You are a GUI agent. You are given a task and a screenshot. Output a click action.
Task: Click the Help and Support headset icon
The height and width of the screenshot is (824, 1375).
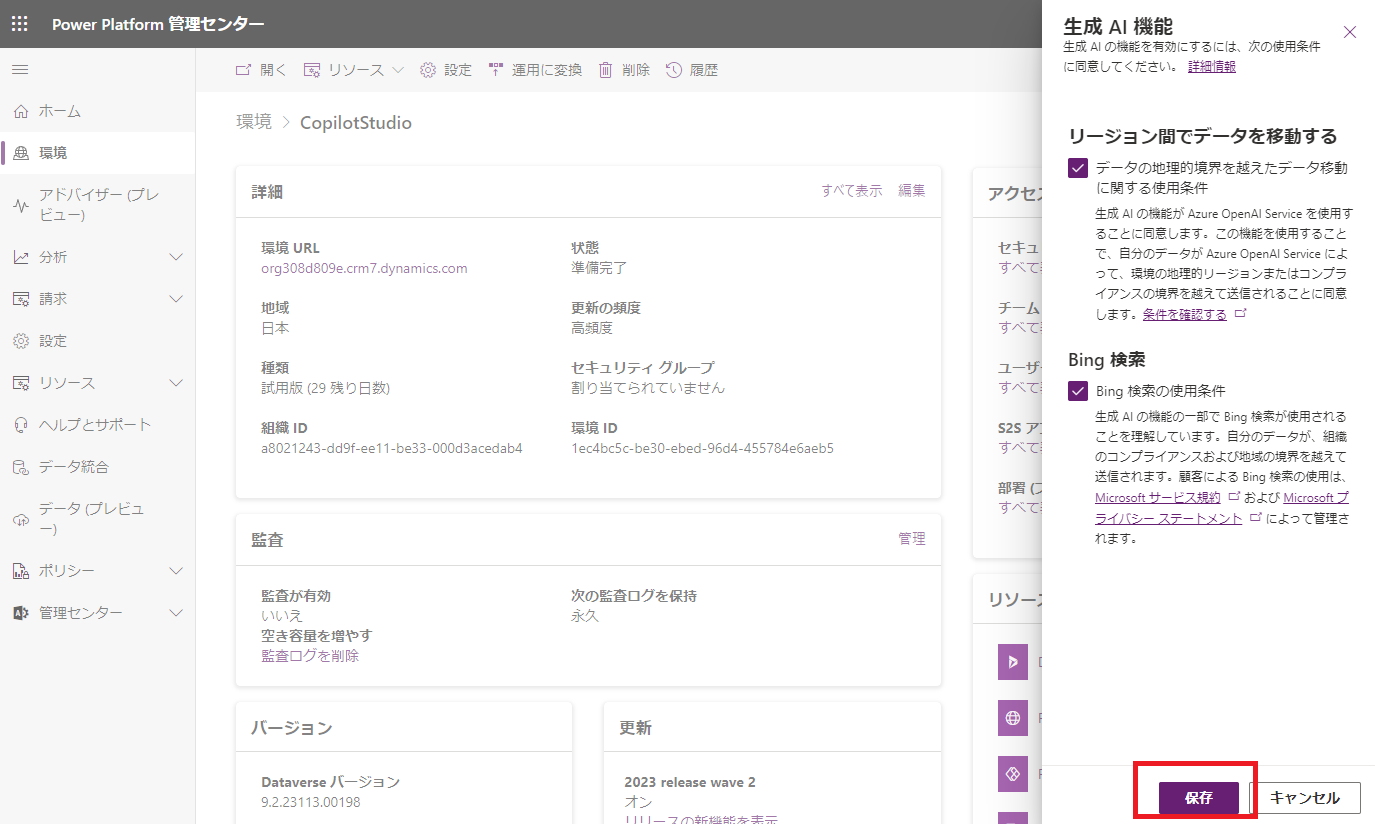click(x=21, y=425)
